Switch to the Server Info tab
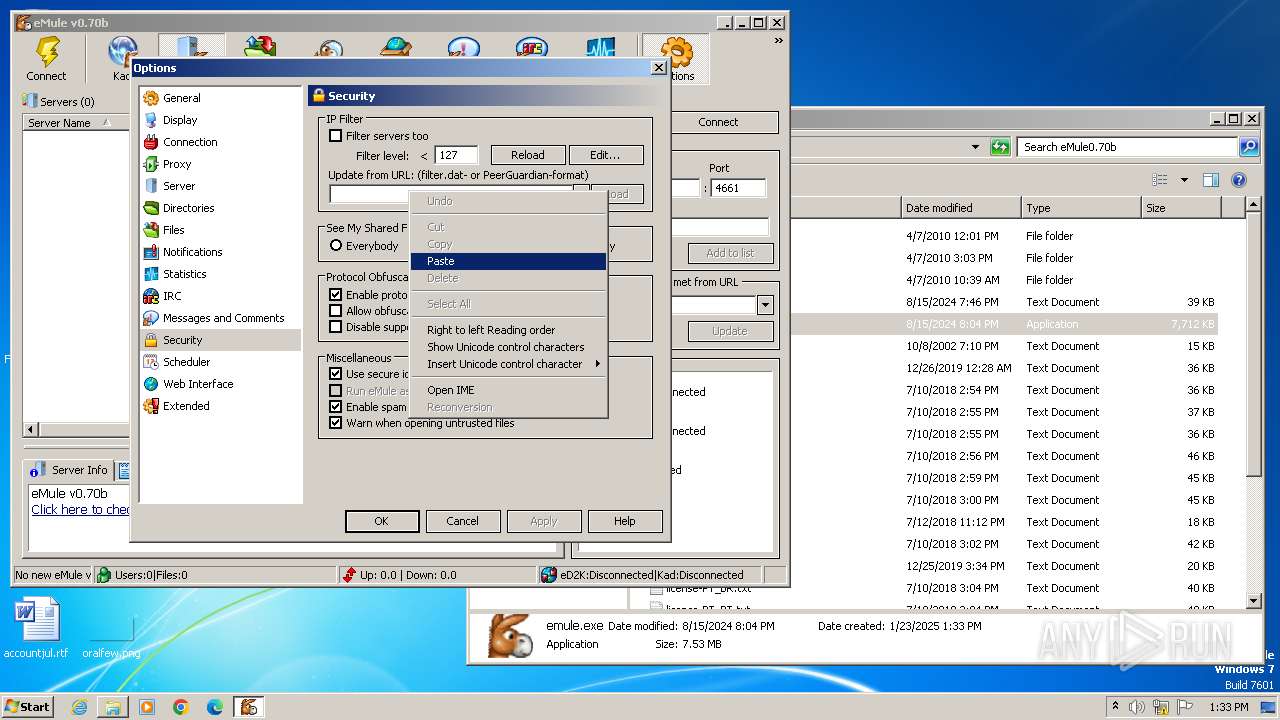 (69, 470)
